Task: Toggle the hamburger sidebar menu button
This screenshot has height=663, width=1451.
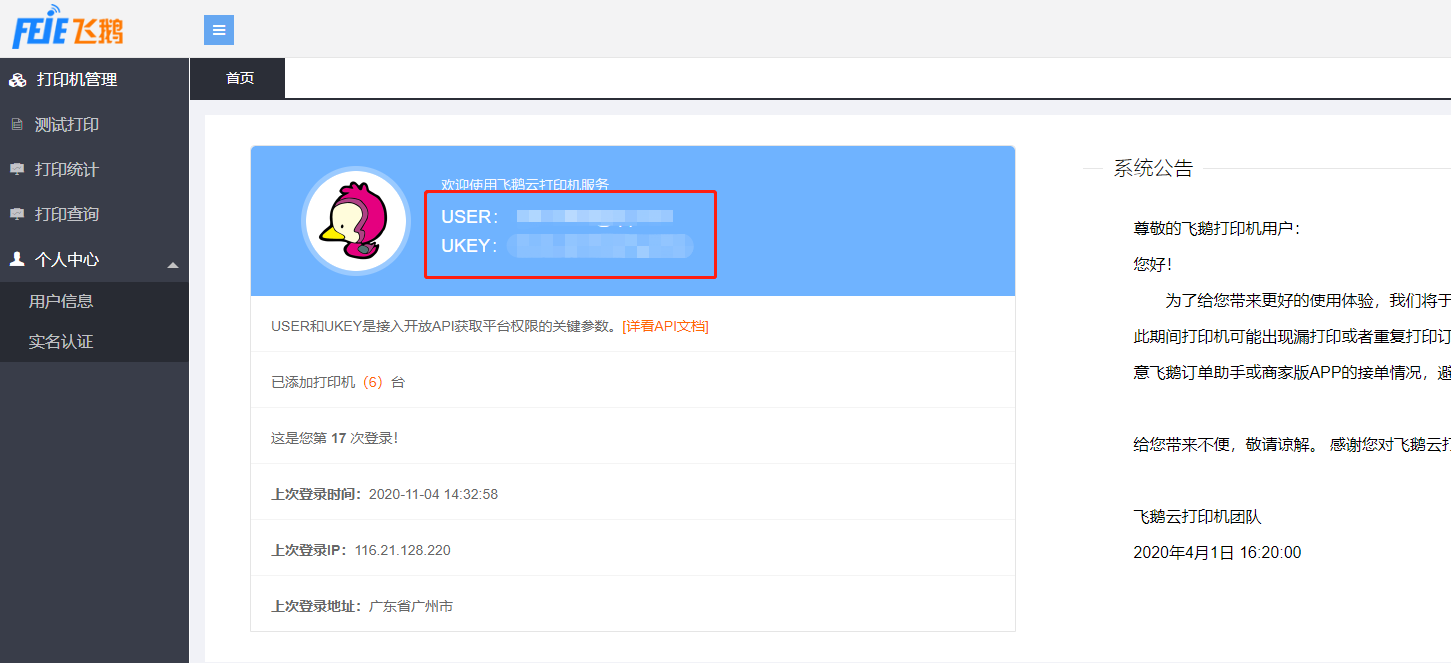Action: point(219,30)
